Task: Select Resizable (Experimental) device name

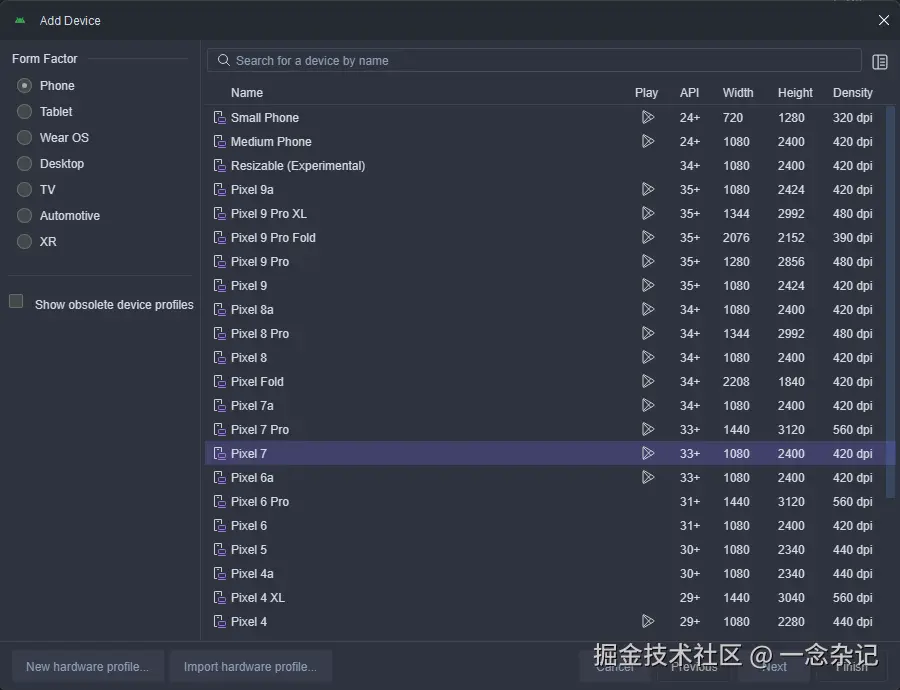Action: [298, 166]
